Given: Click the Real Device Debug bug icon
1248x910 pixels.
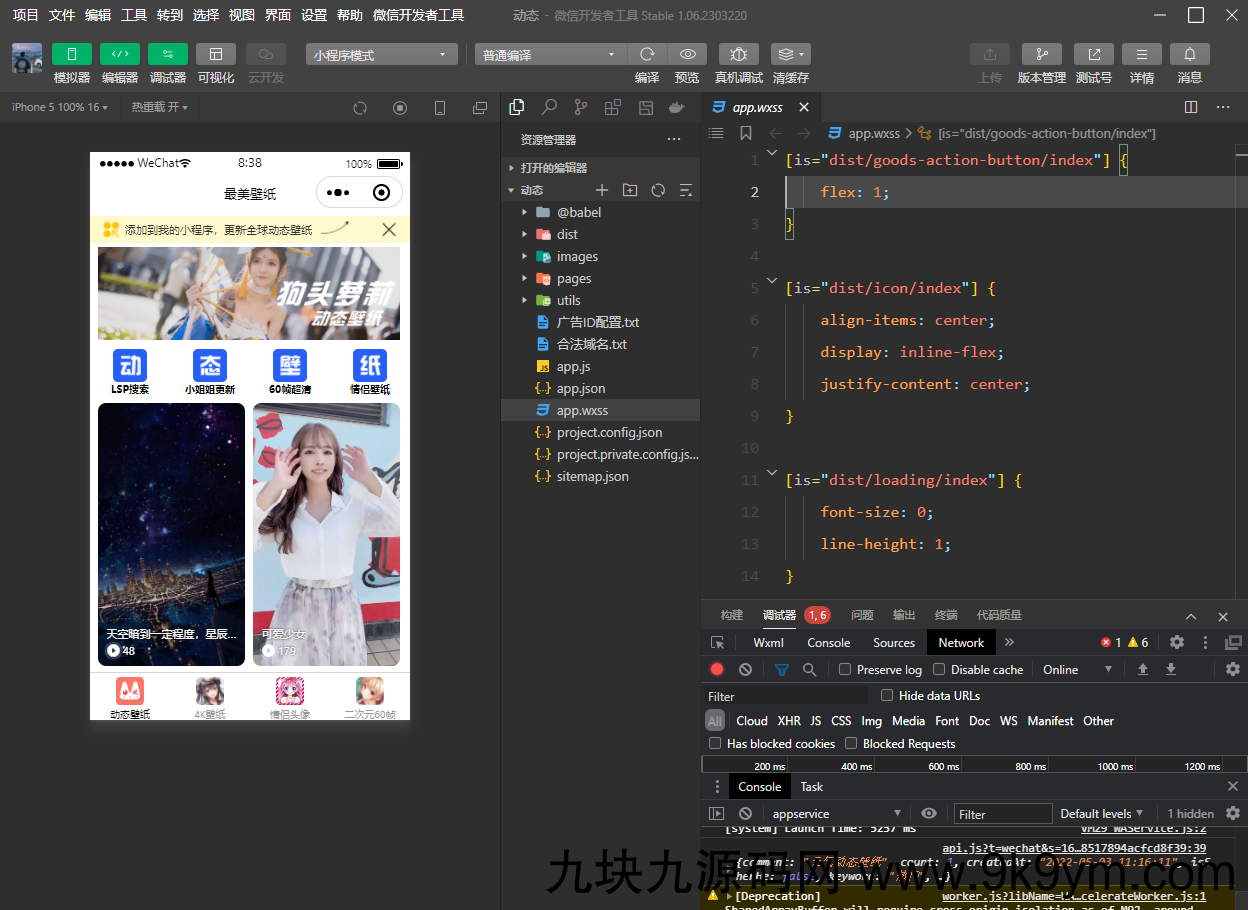Looking at the screenshot, I should 738,54.
